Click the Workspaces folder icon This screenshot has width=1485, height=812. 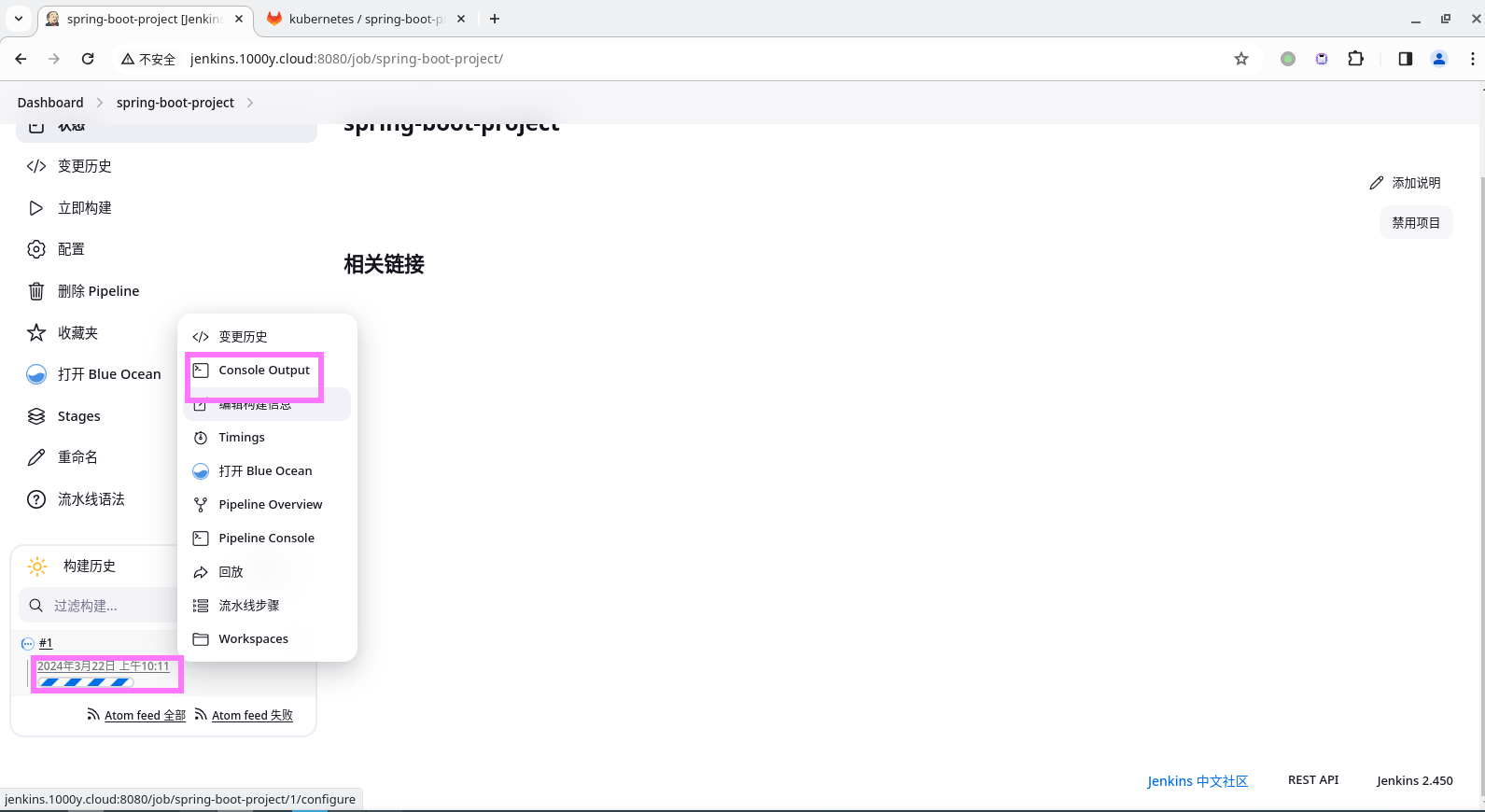[x=201, y=639]
